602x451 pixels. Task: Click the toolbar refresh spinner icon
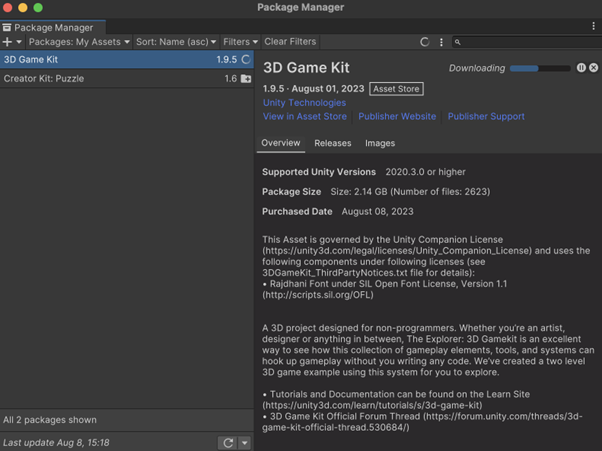424,42
